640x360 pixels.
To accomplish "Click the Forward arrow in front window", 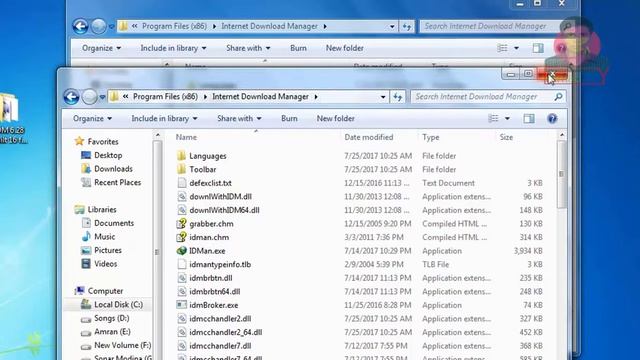I will coord(89,97).
